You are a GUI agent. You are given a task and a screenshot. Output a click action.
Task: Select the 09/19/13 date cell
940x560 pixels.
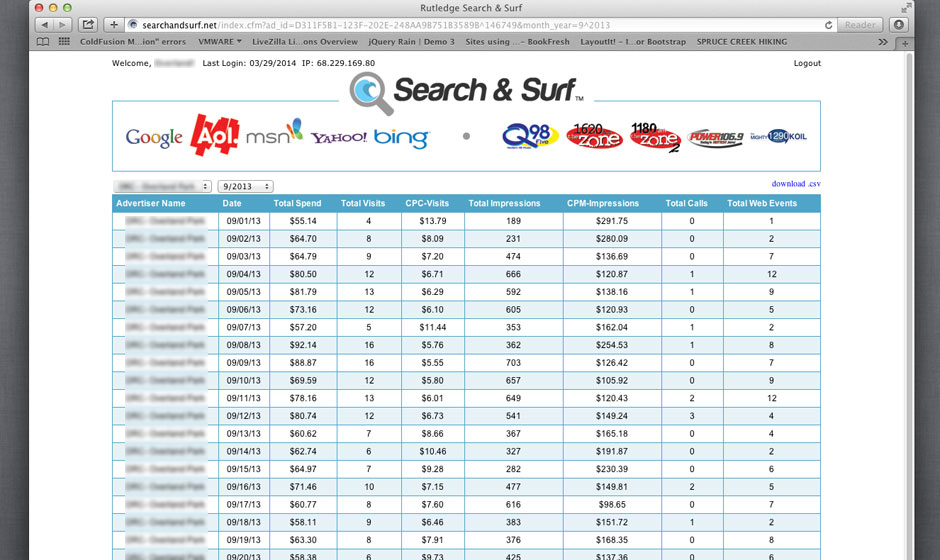(243, 540)
